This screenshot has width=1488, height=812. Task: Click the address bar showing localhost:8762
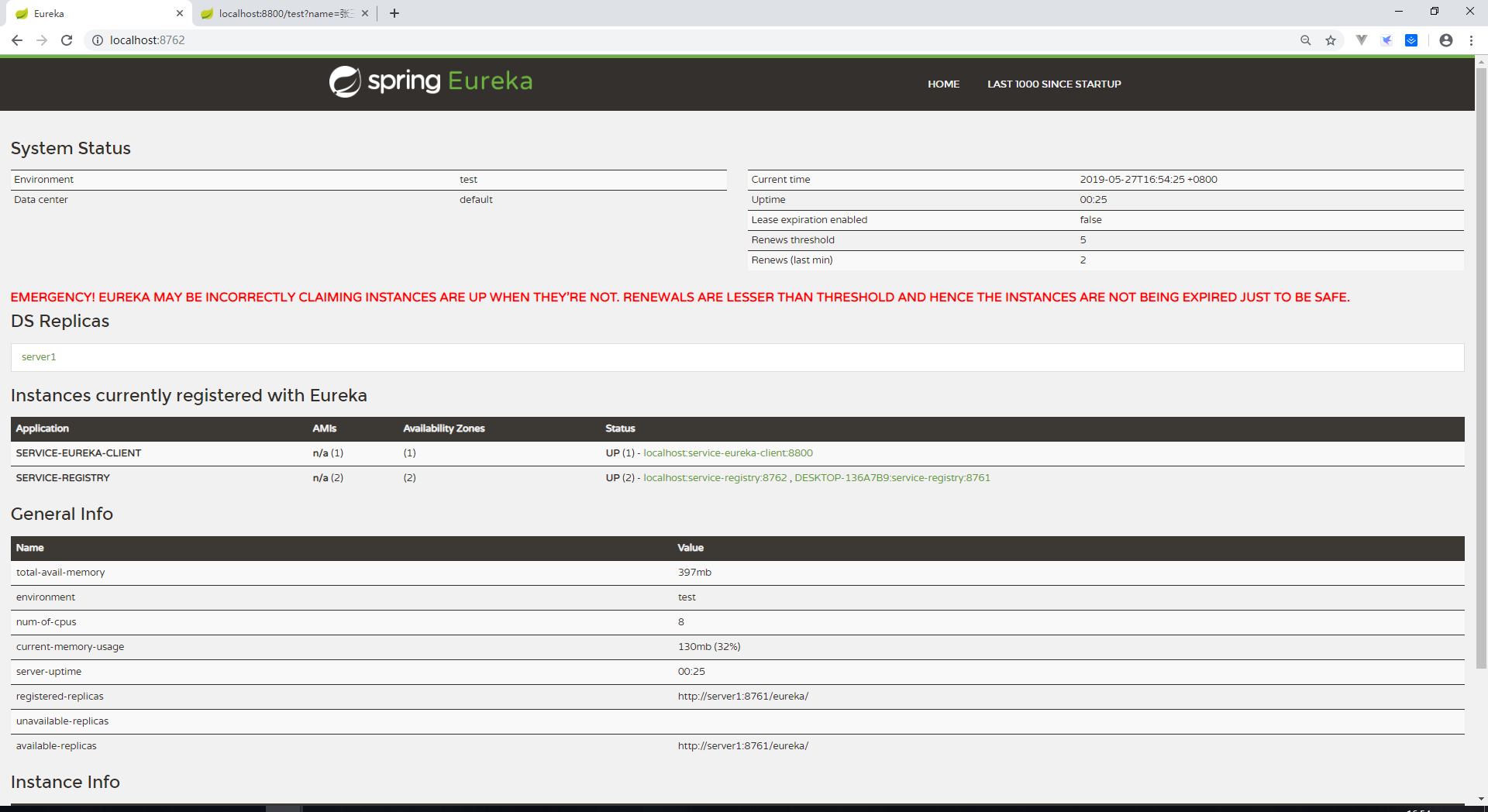(697, 40)
